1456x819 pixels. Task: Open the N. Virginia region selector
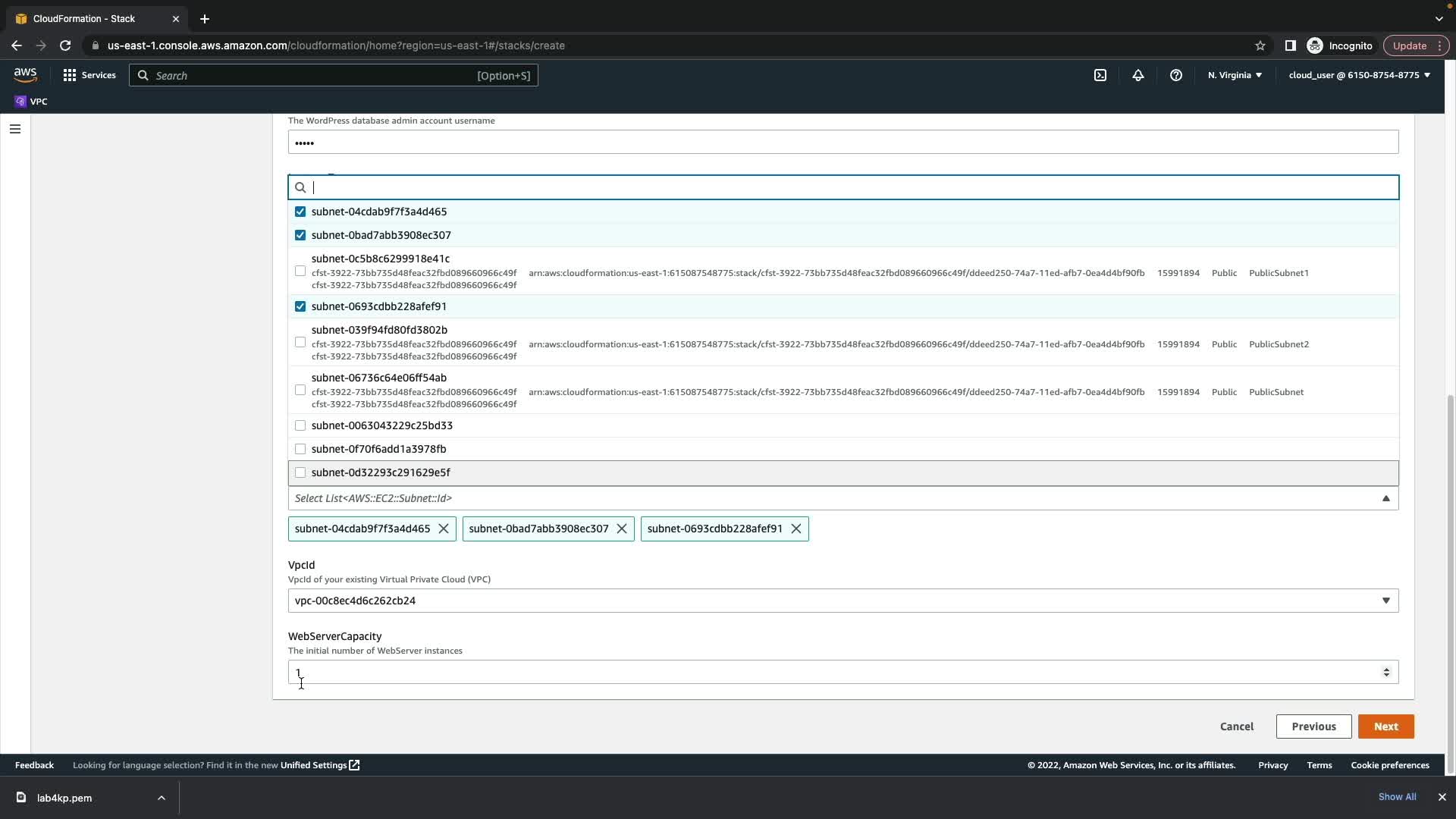(x=1235, y=75)
